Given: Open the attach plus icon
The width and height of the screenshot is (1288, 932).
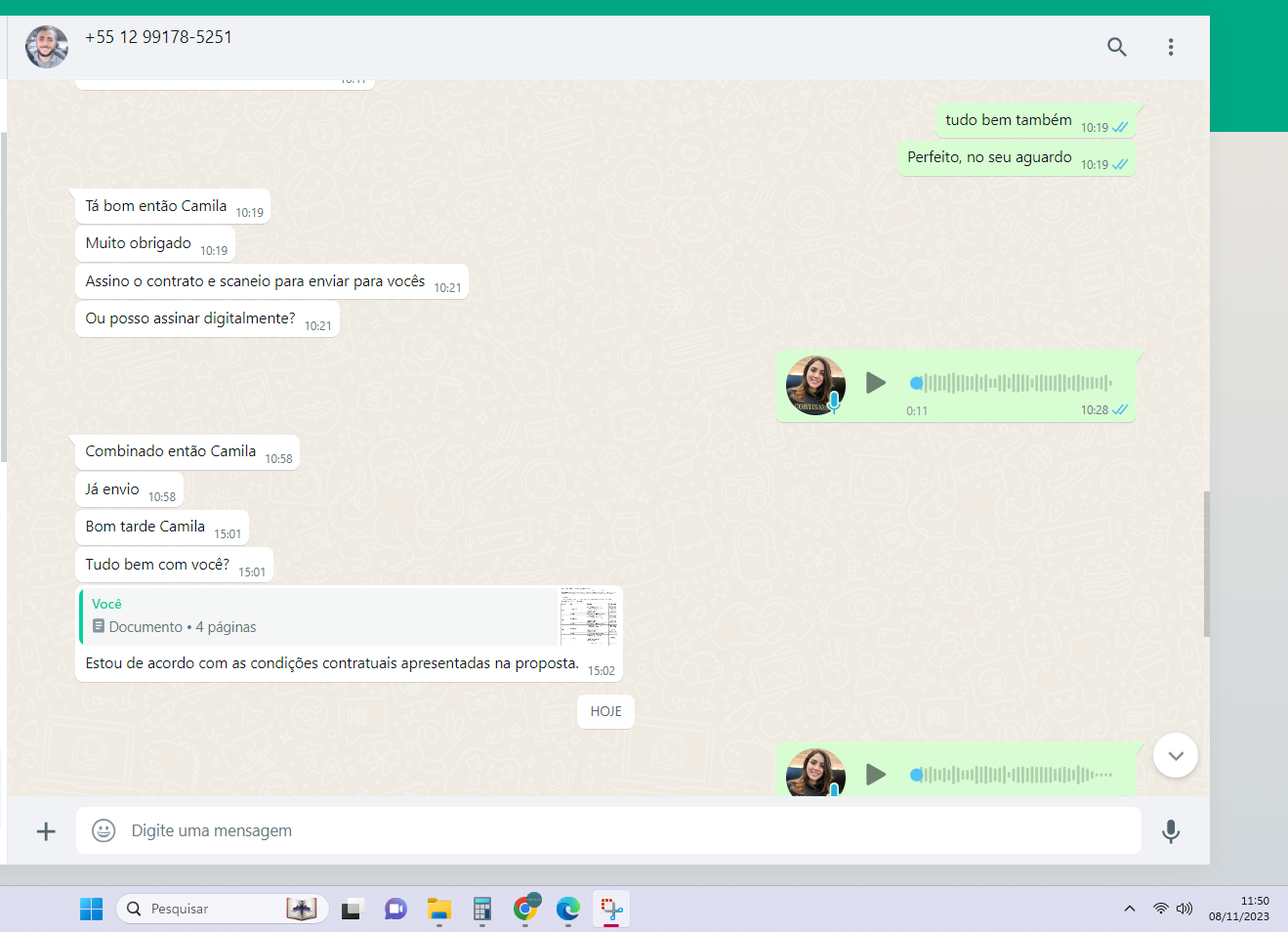Looking at the screenshot, I should pos(46,831).
